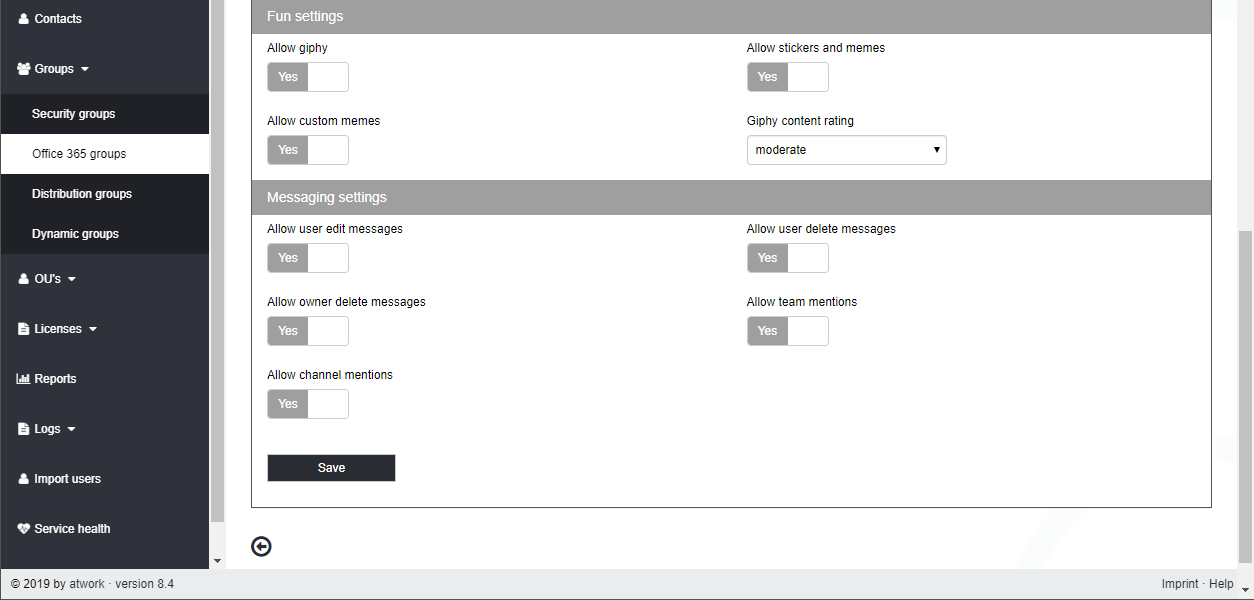Viewport: 1254px width, 600px height.
Task: Click the Save button
Action: [x=331, y=468]
